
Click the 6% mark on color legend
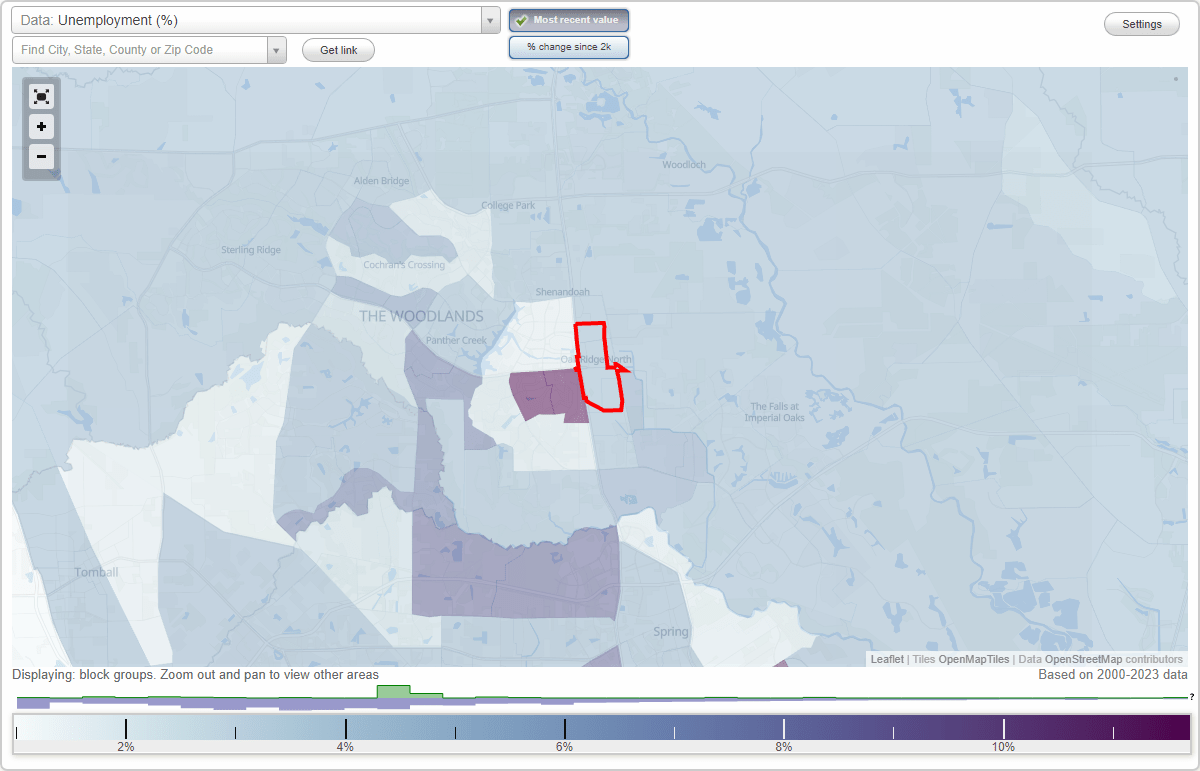(x=564, y=747)
